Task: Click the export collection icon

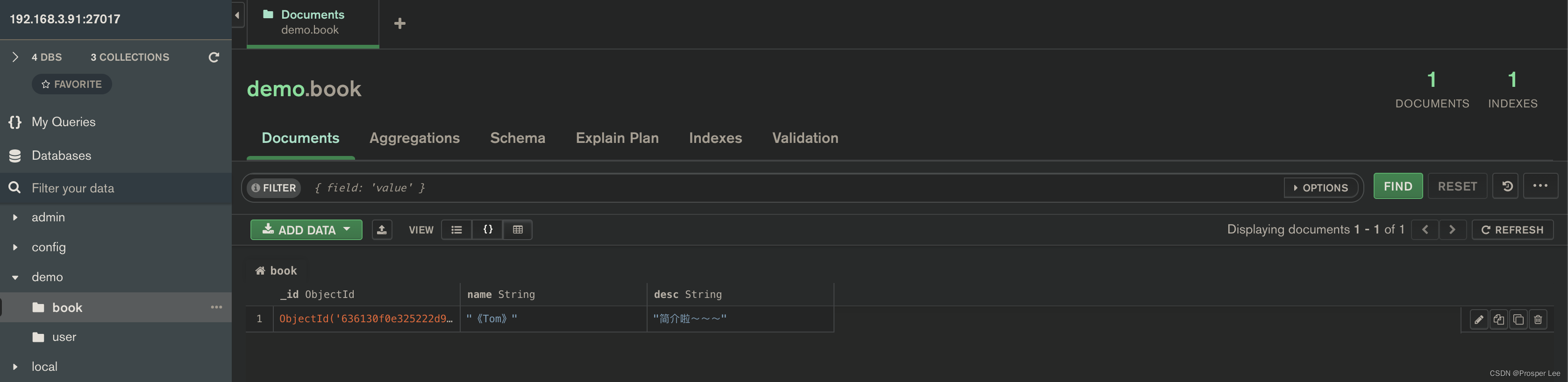Action: click(x=382, y=230)
